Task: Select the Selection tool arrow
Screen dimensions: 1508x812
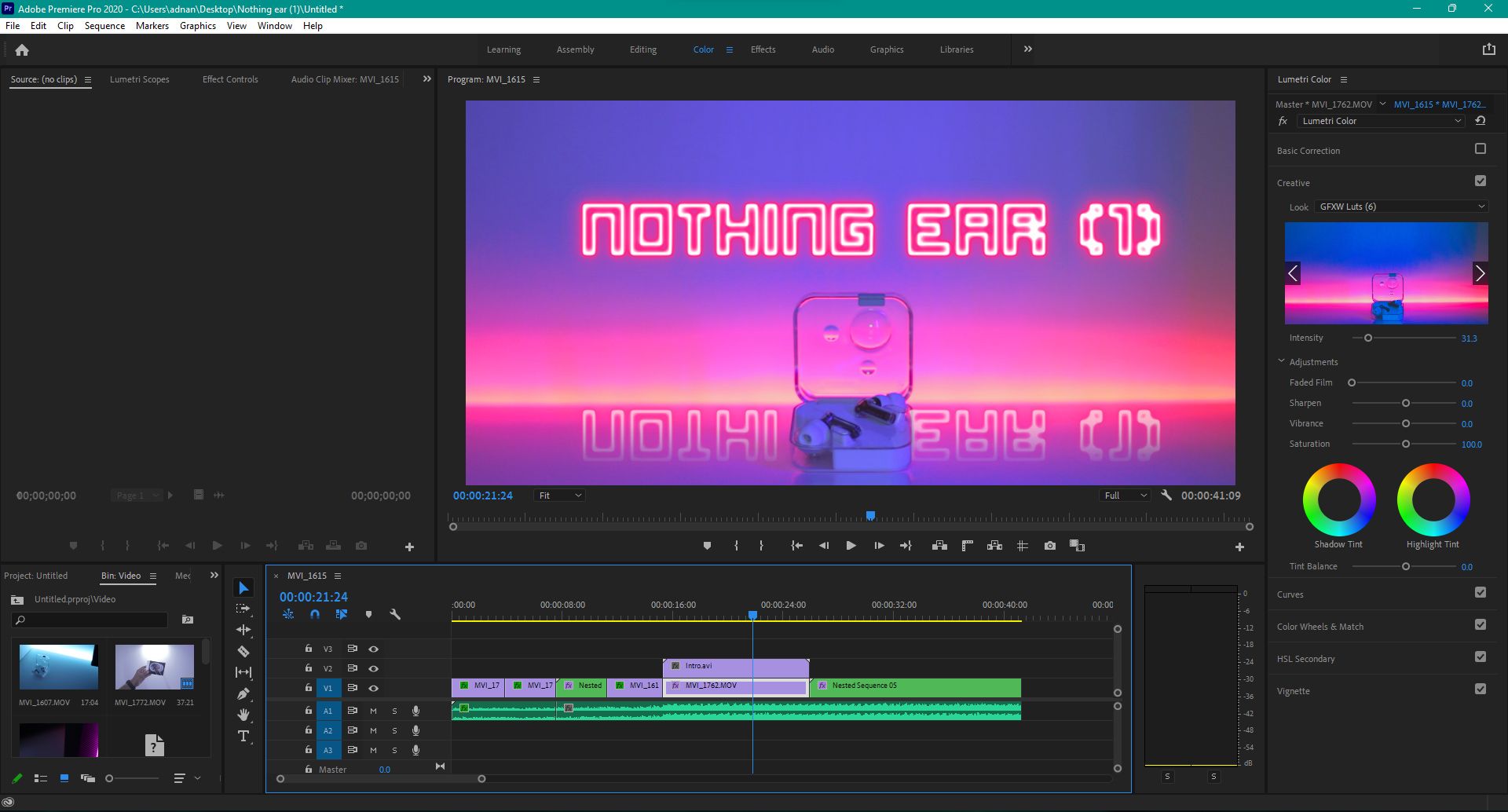Action: point(243,588)
